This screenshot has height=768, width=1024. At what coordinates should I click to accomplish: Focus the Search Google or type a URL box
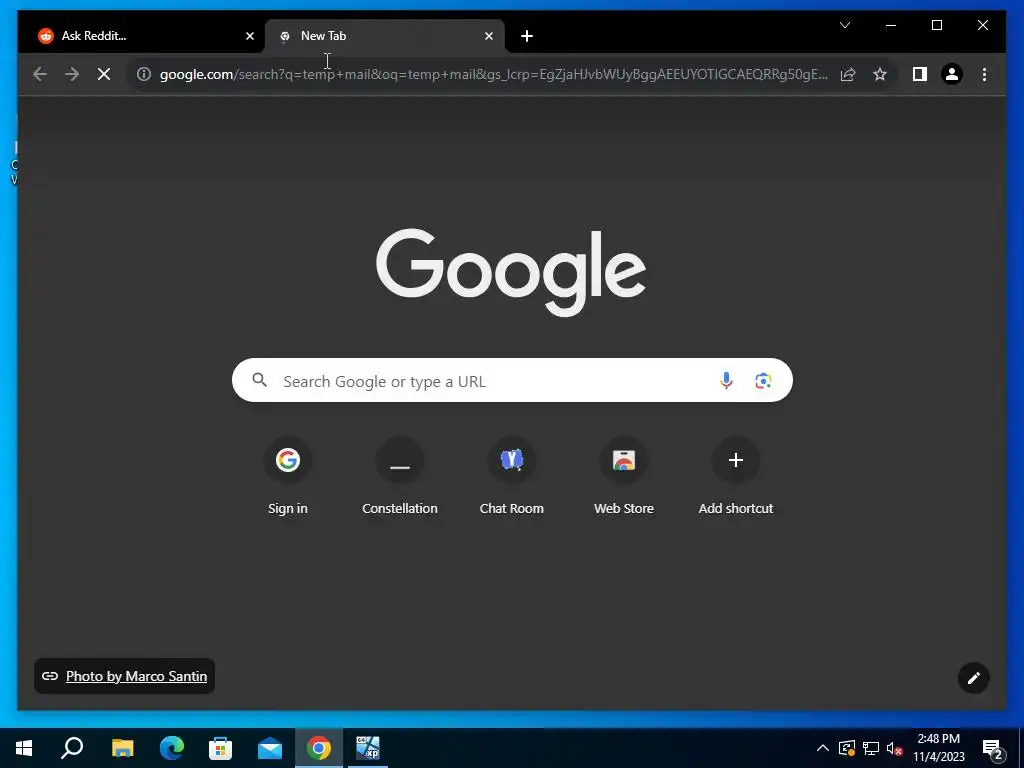[512, 380]
